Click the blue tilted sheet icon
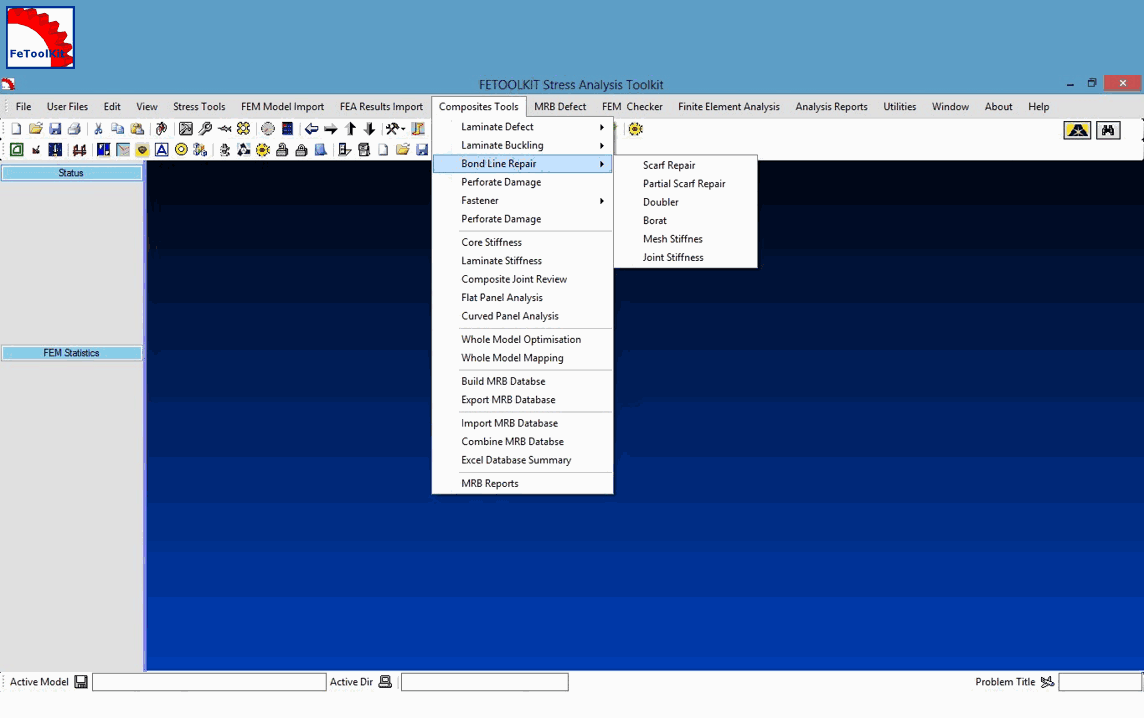 320,150
